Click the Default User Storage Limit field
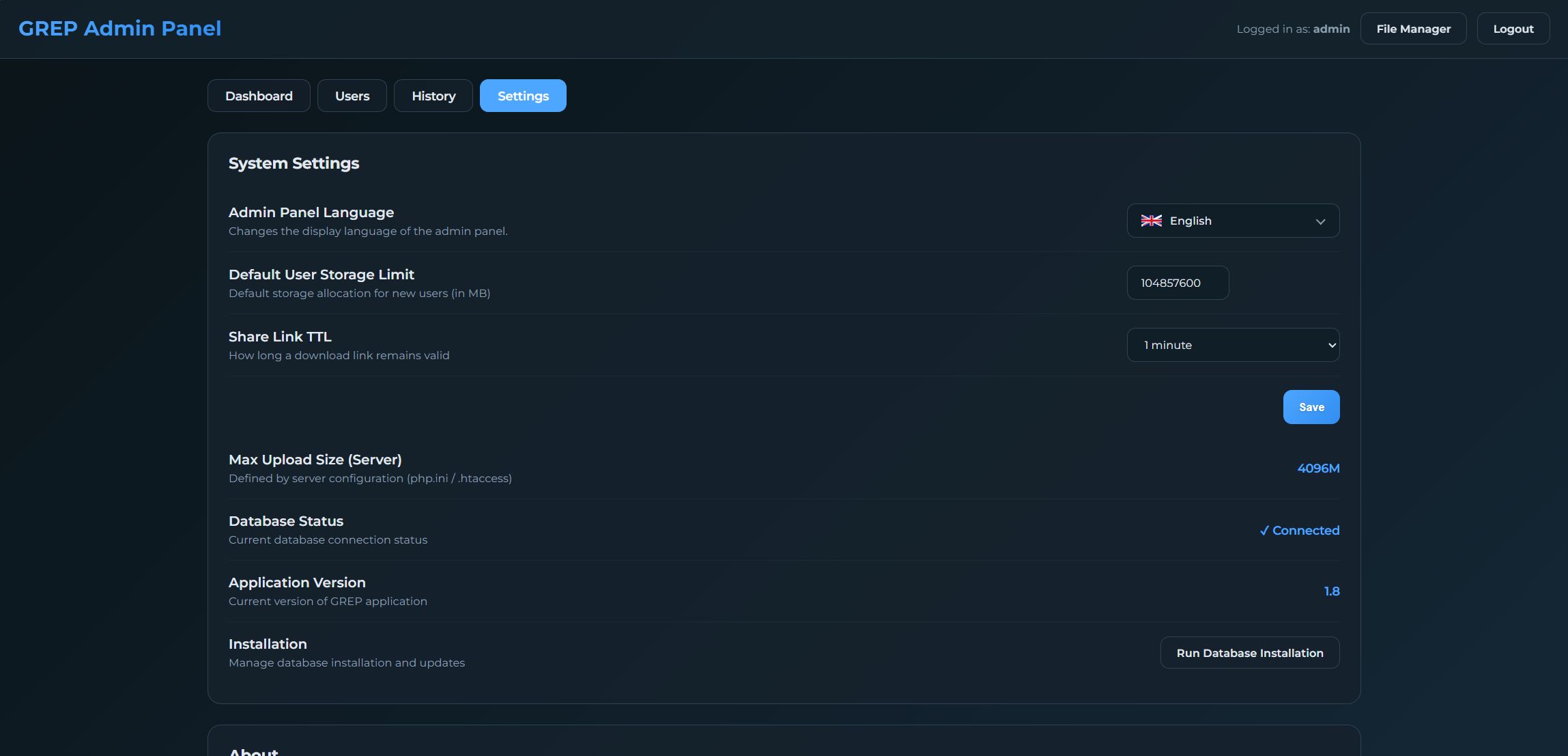The height and width of the screenshot is (756, 1568). tap(1177, 283)
